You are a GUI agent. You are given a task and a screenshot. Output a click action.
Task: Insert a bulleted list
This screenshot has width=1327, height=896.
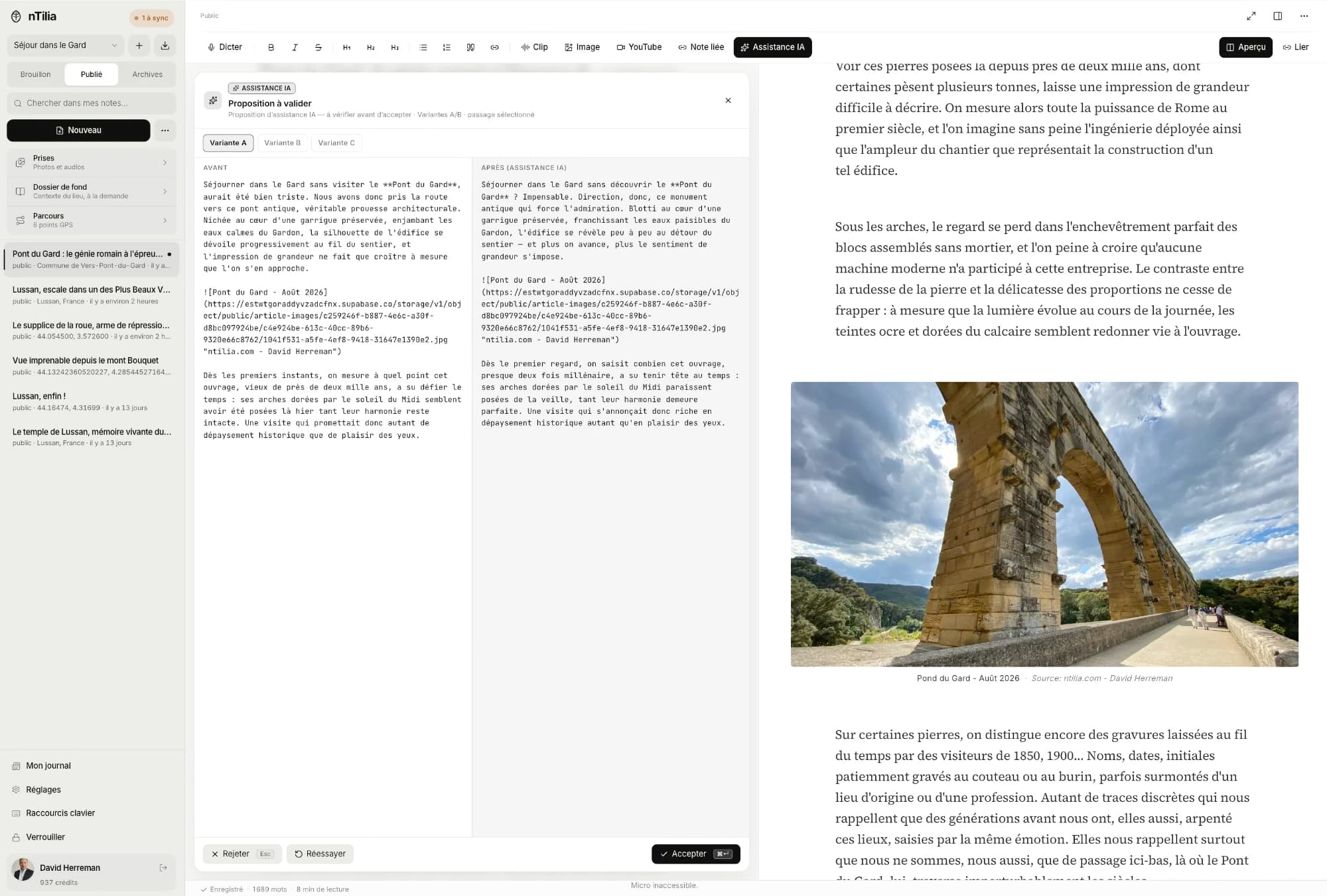[x=423, y=47]
